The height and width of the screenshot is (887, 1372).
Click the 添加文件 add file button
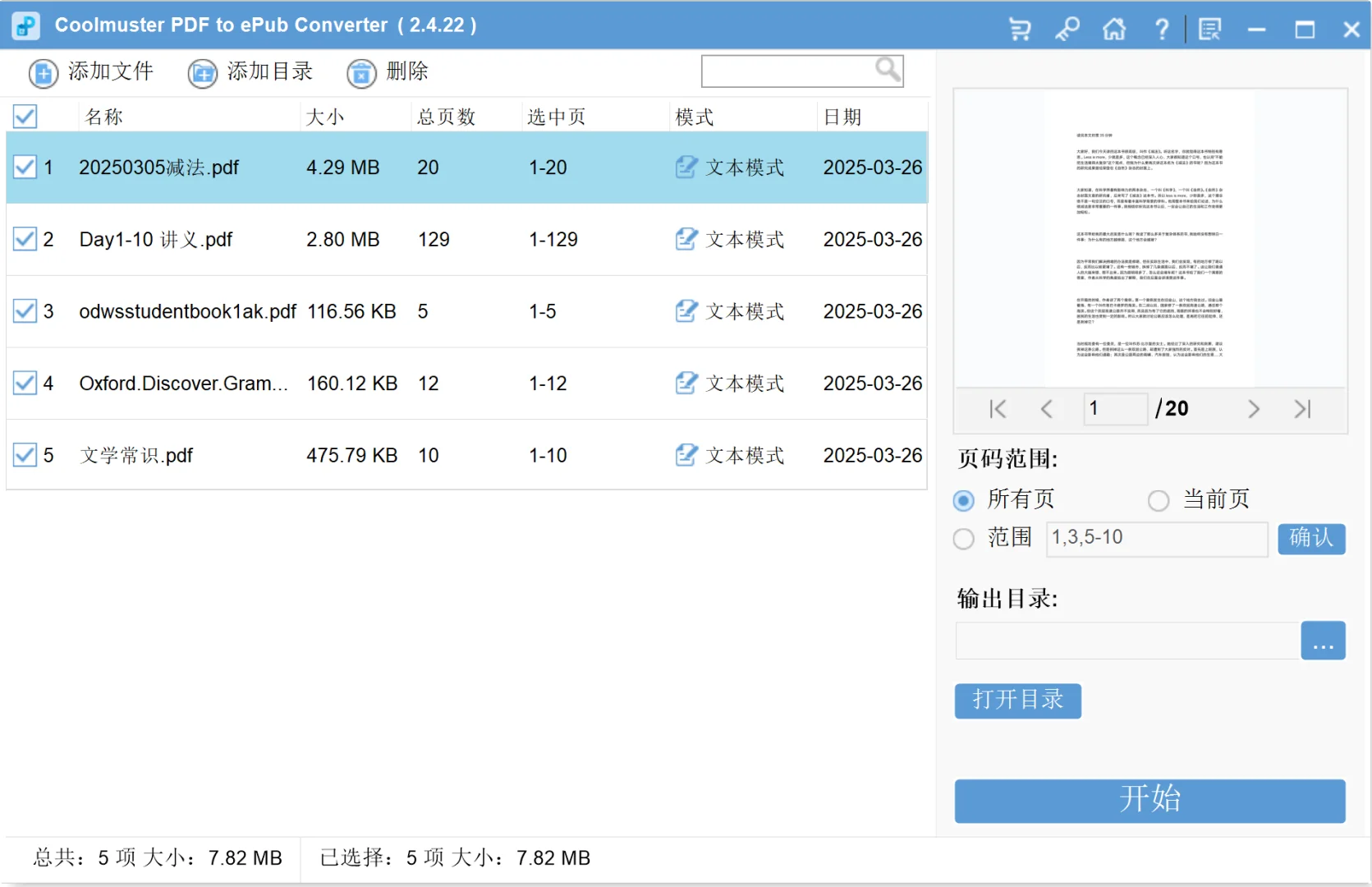tap(90, 72)
